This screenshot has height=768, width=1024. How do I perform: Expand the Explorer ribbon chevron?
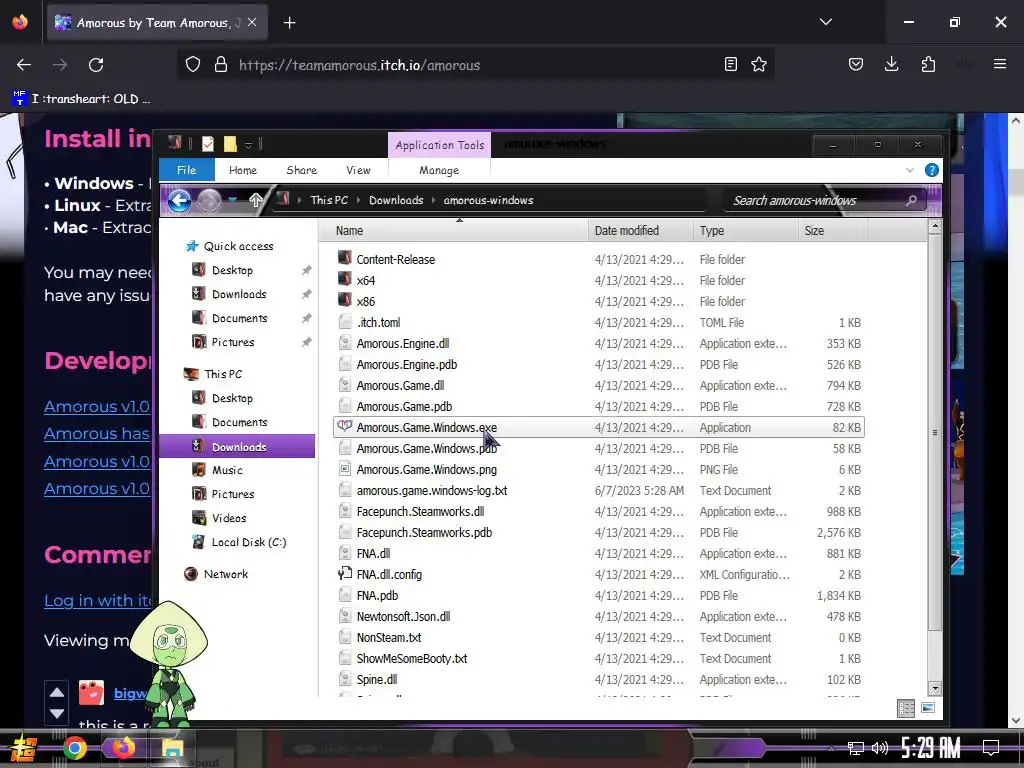click(x=910, y=170)
